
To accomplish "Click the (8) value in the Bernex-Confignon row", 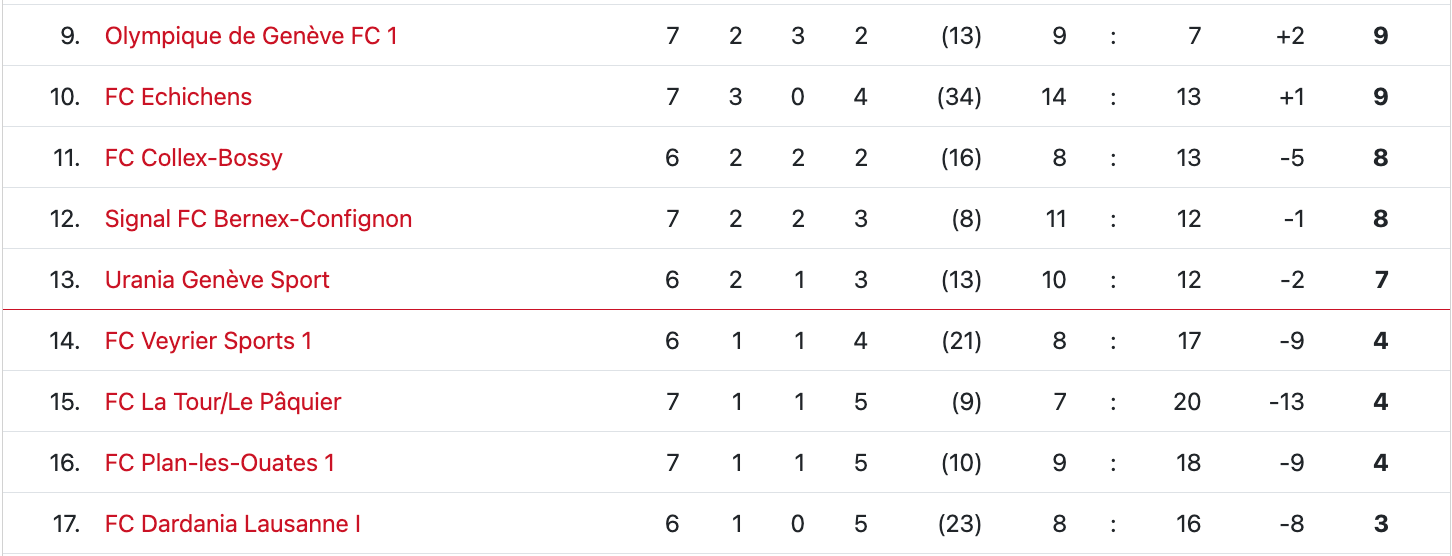I will coord(965,219).
